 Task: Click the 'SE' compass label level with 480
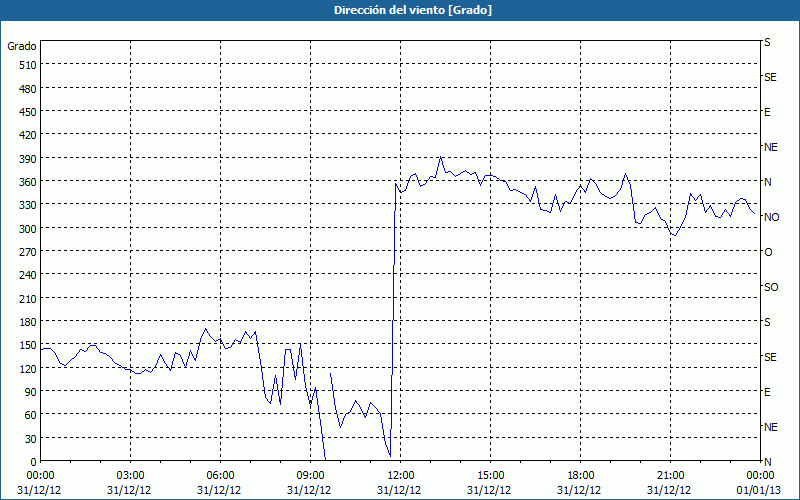click(770, 78)
